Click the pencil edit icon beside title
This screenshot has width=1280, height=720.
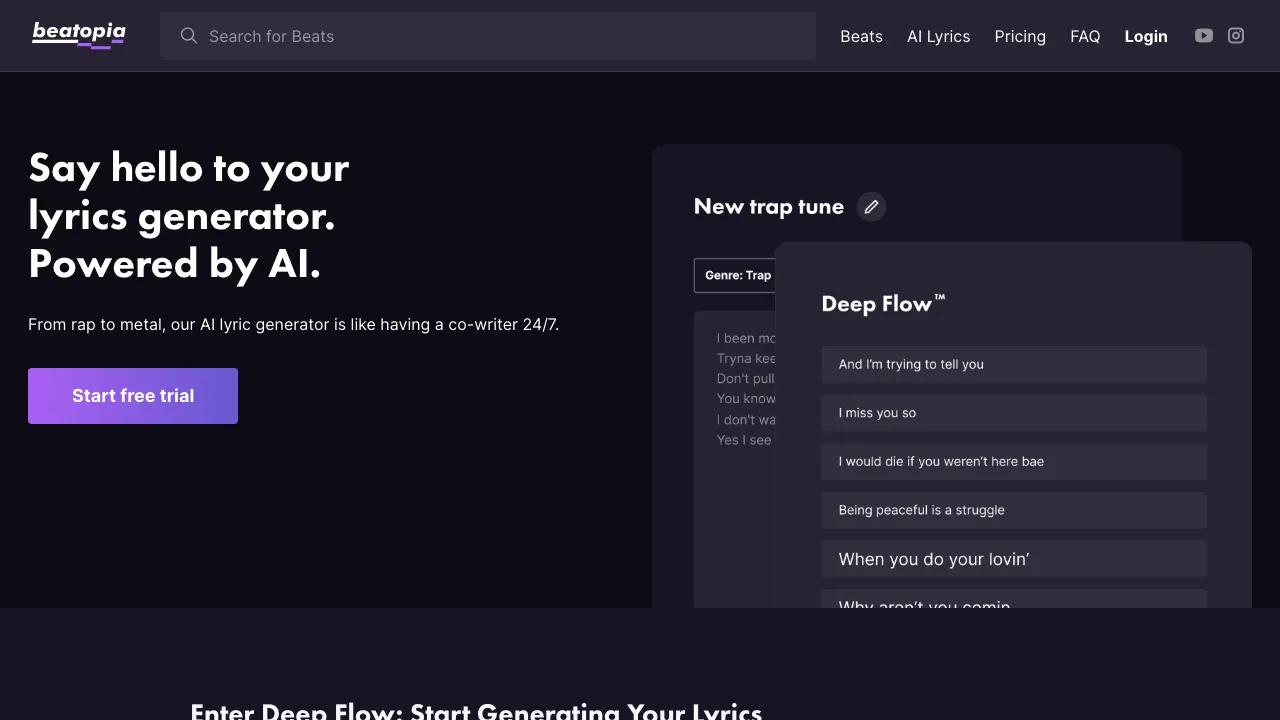click(x=871, y=207)
